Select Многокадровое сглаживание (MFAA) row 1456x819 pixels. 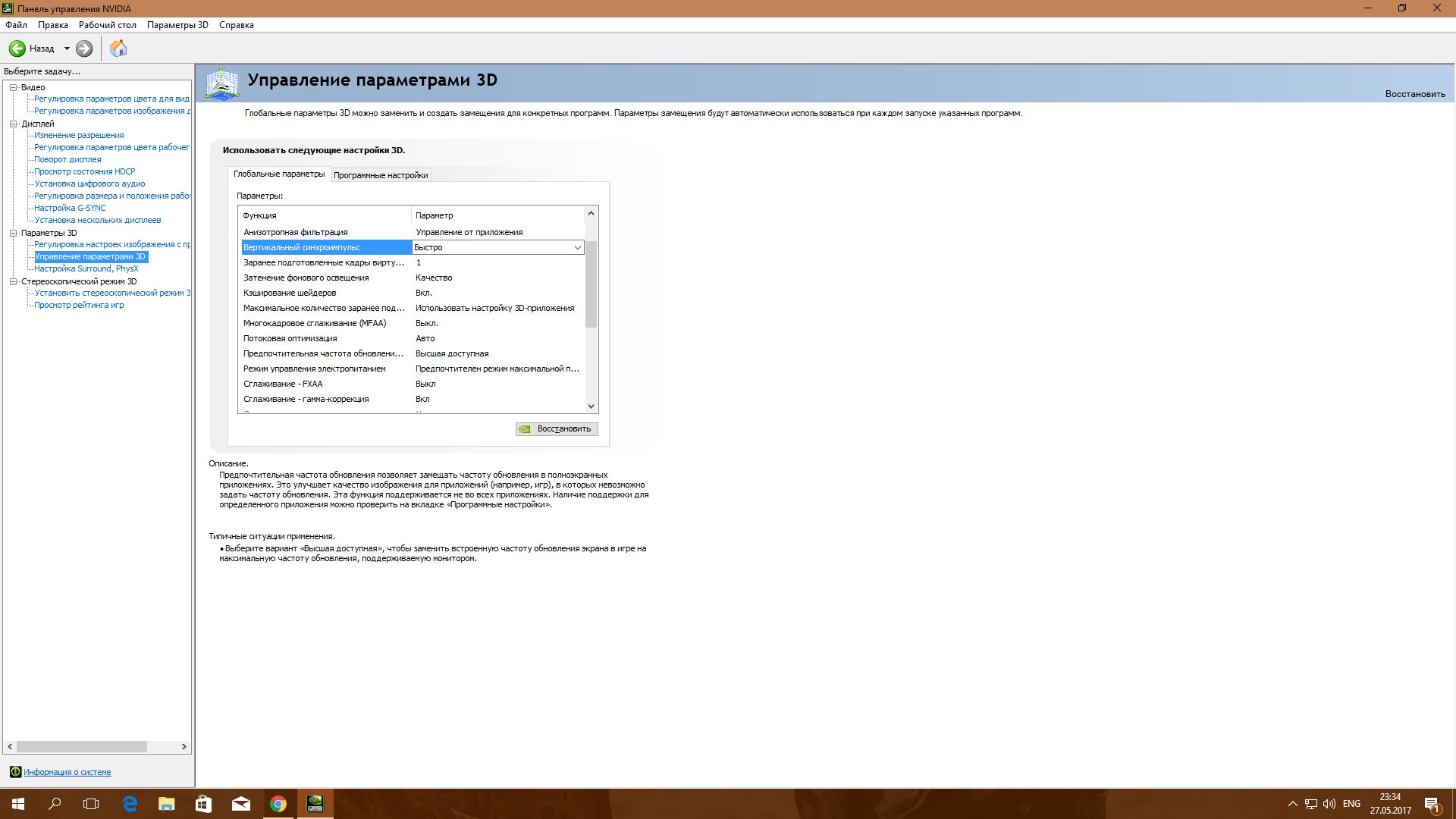click(x=413, y=323)
